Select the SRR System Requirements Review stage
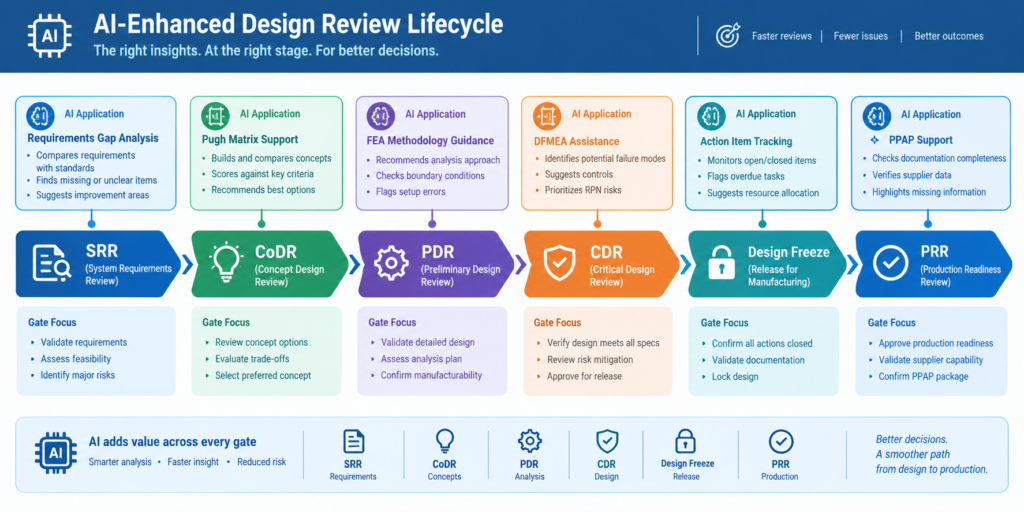Viewport: 1024px width, 512px height. point(98,264)
